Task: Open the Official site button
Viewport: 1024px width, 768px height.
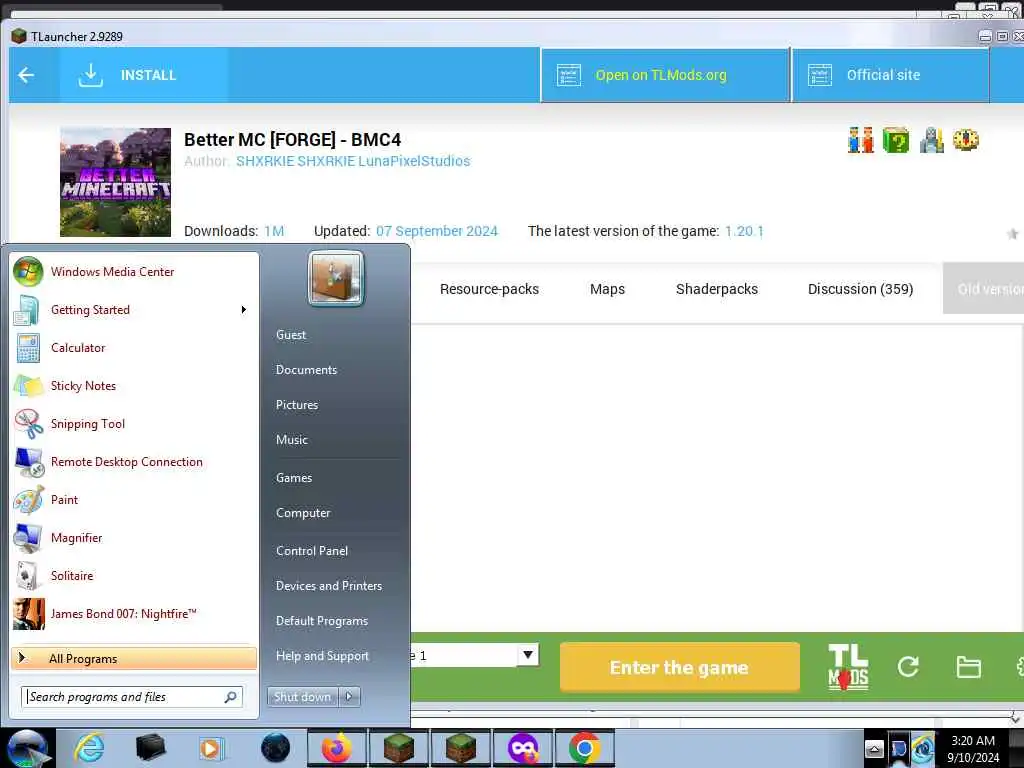Action: tap(890, 75)
